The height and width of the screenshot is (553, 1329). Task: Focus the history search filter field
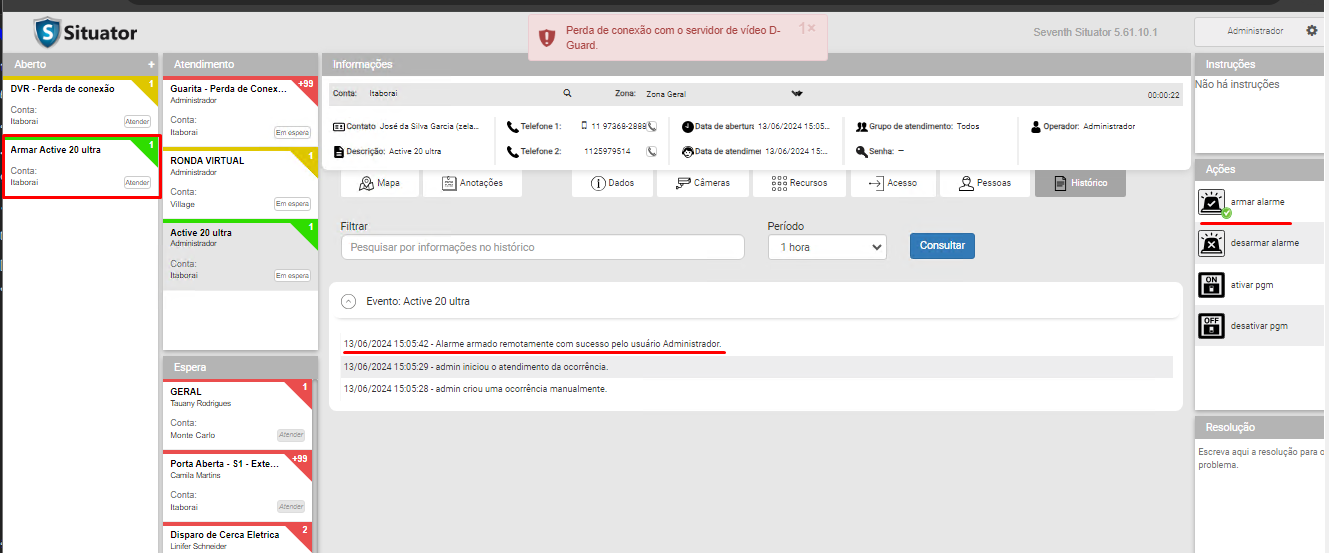click(x=542, y=247)
